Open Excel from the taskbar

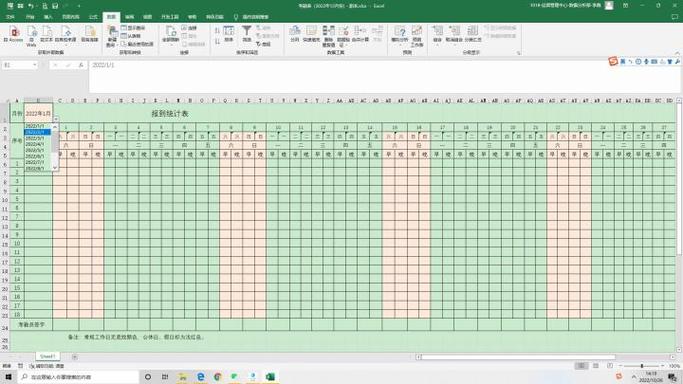point(270,377)
